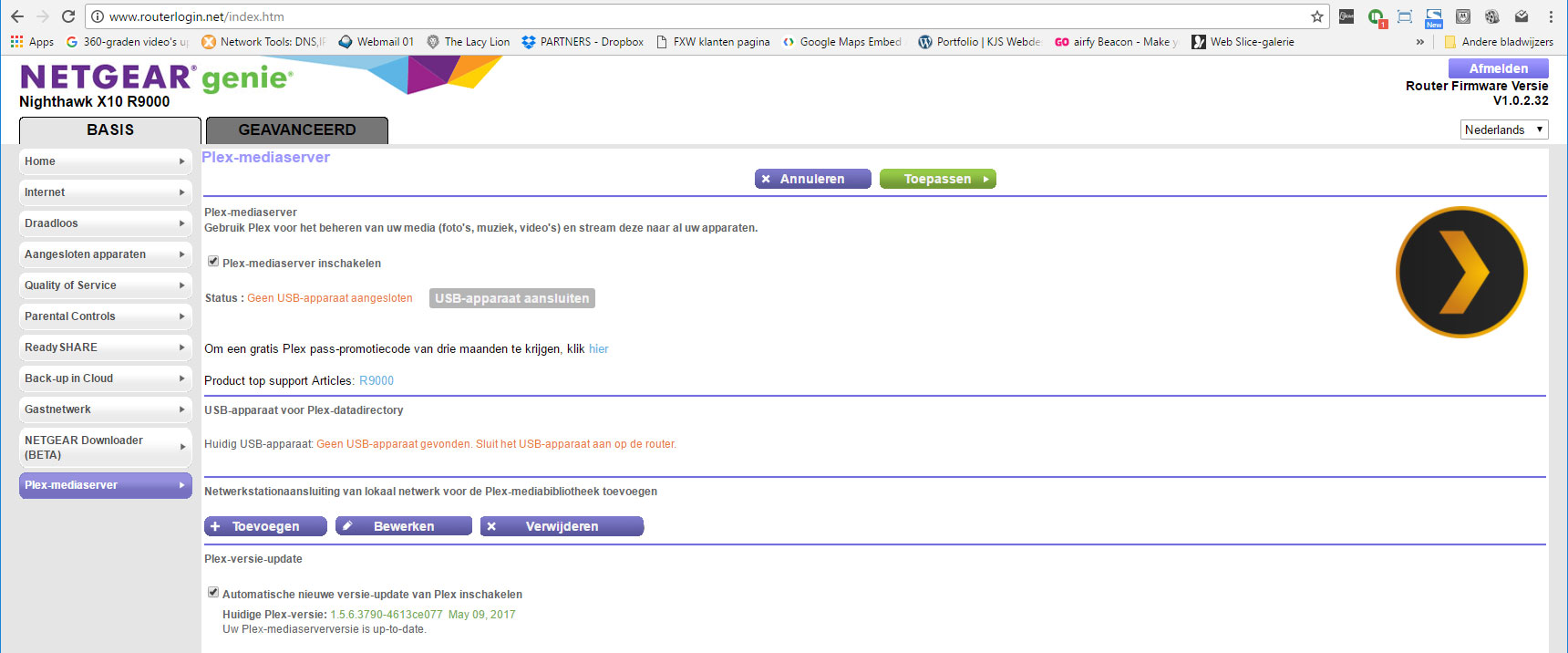Open the Chrome three-dot menu
This screenshot has height=653, width=1568.
1551,16
